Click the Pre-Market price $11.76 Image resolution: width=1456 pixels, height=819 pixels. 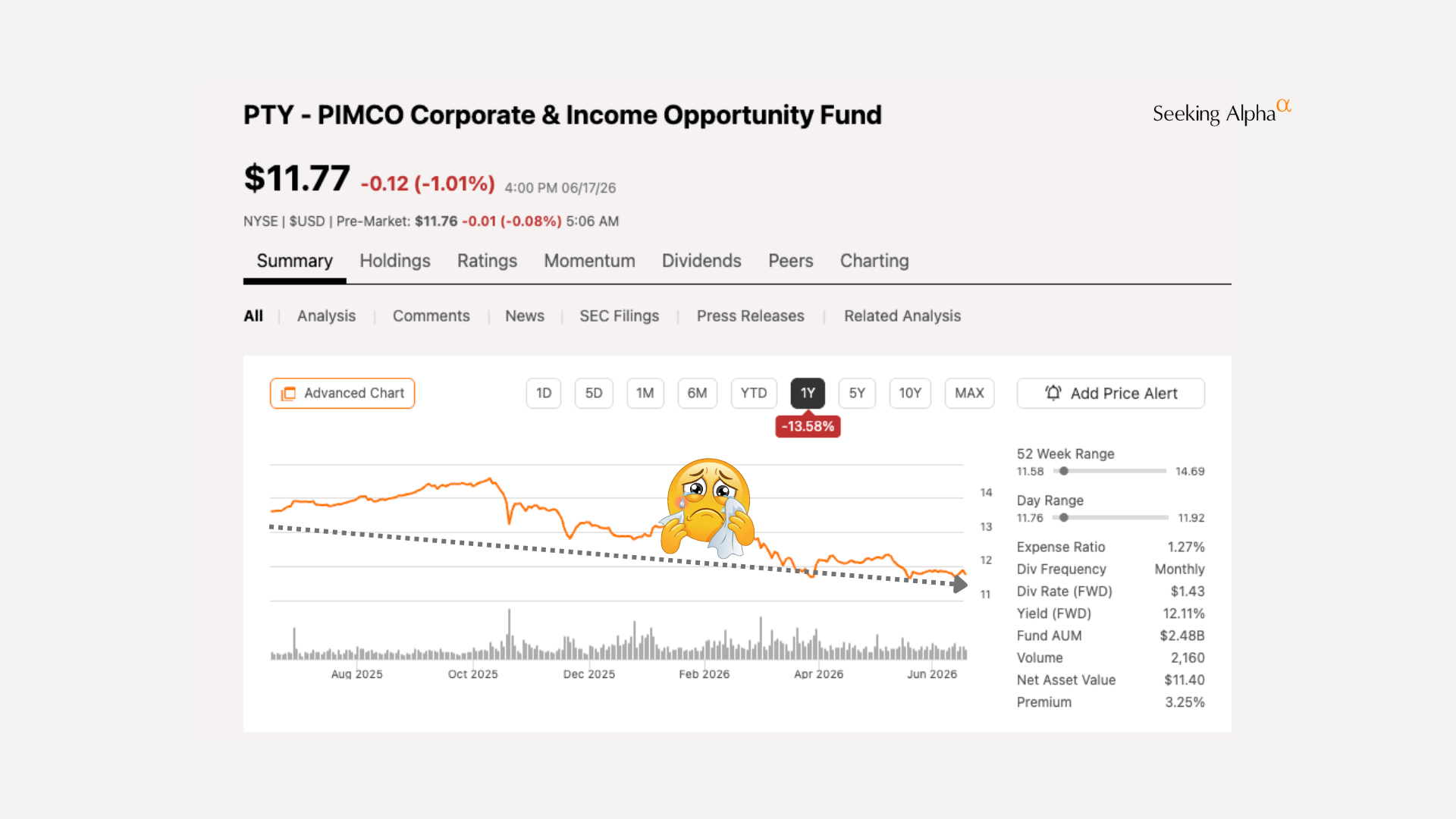(436, 221)
